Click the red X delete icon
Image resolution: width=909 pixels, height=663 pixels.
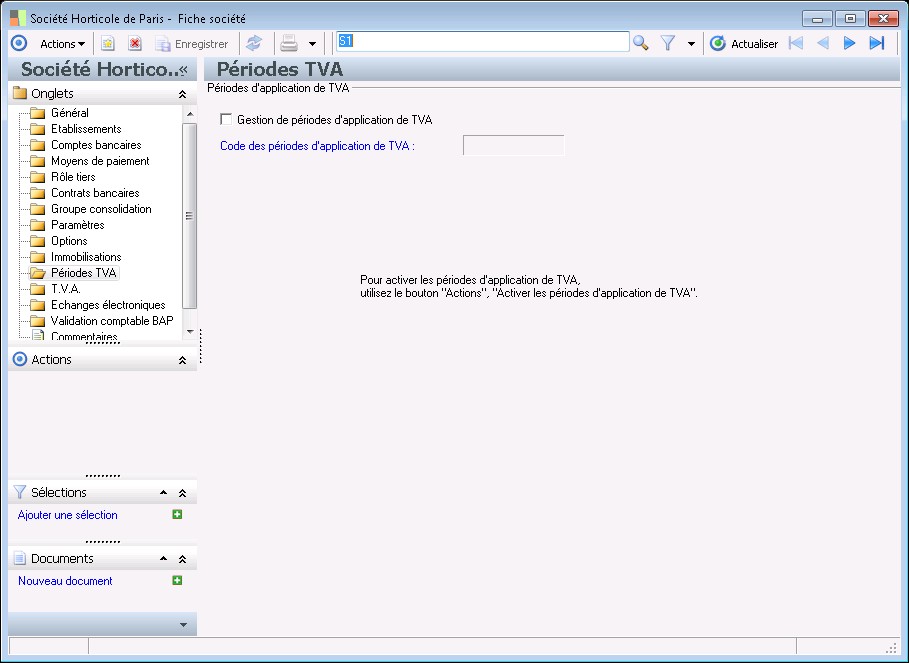(x=135, y=43)
